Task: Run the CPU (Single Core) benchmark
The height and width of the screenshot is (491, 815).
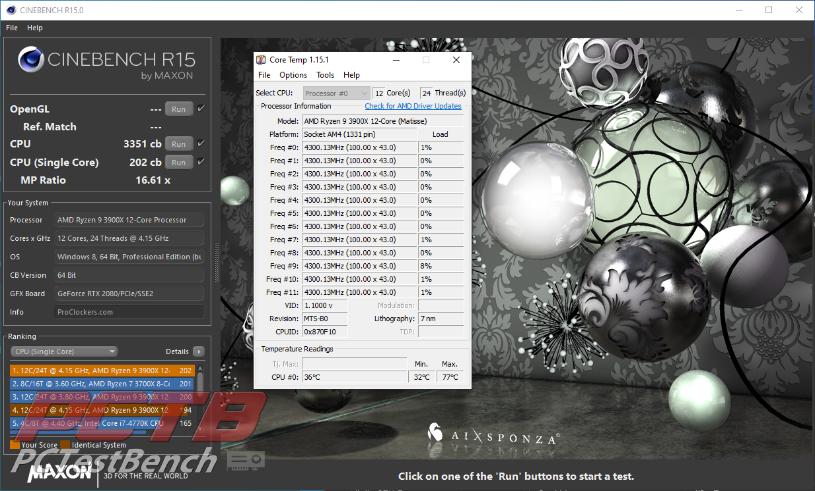Action: [179, 162]
